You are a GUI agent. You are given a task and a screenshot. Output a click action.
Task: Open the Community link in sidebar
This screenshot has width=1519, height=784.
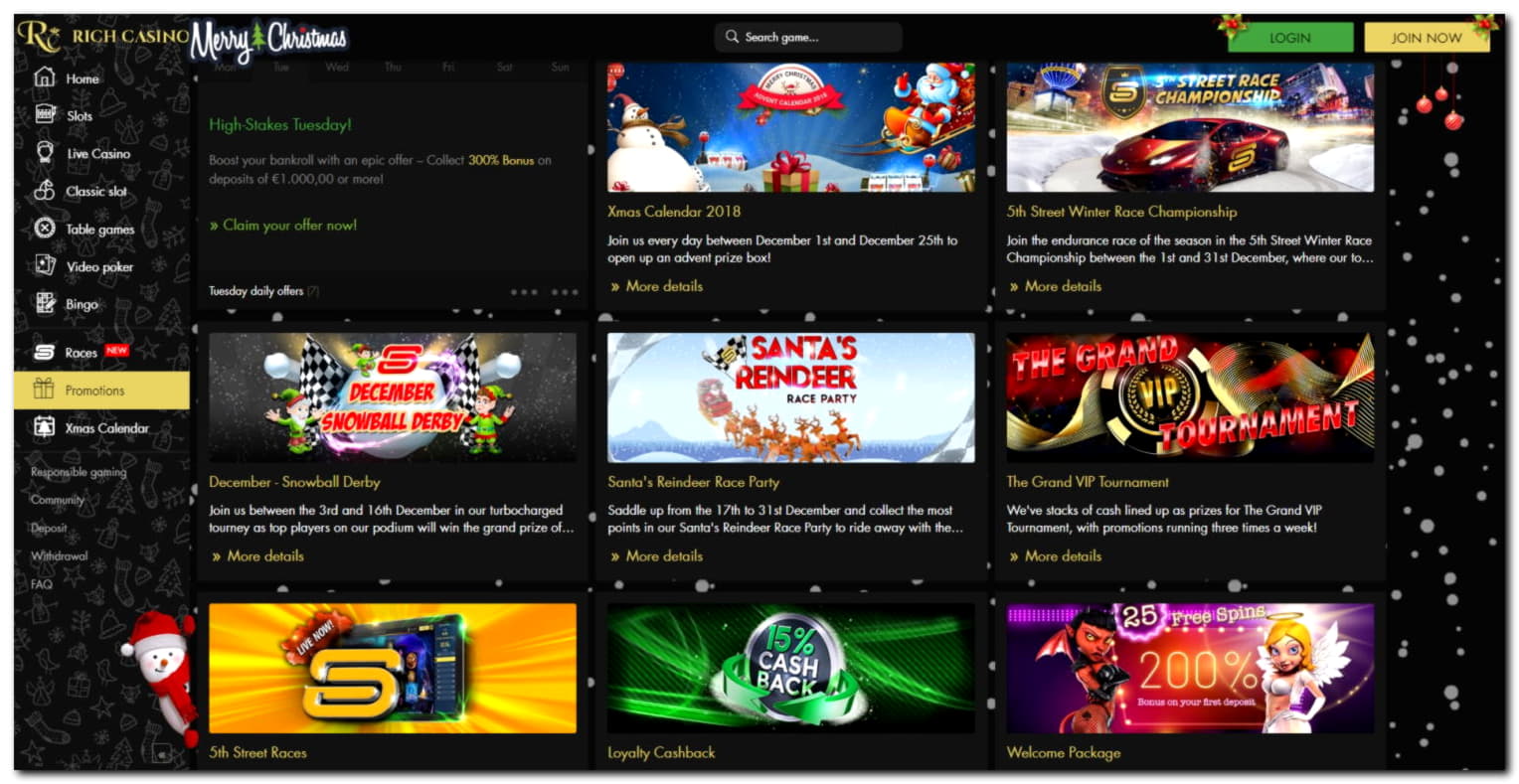coord(58,501)
